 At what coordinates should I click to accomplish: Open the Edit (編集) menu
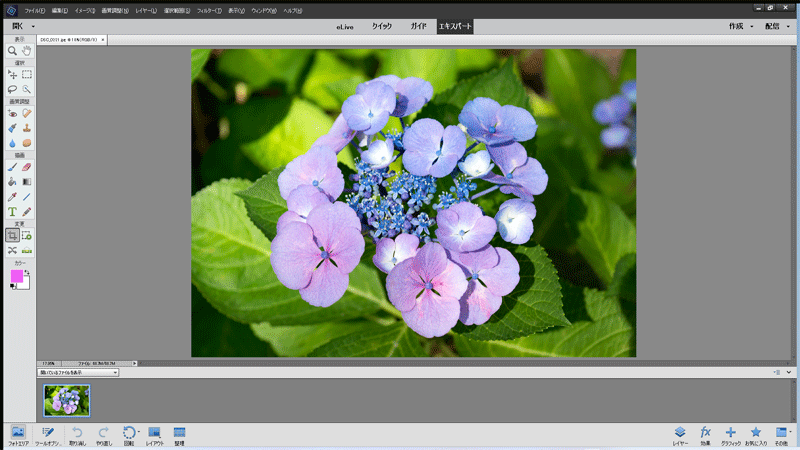60,11
